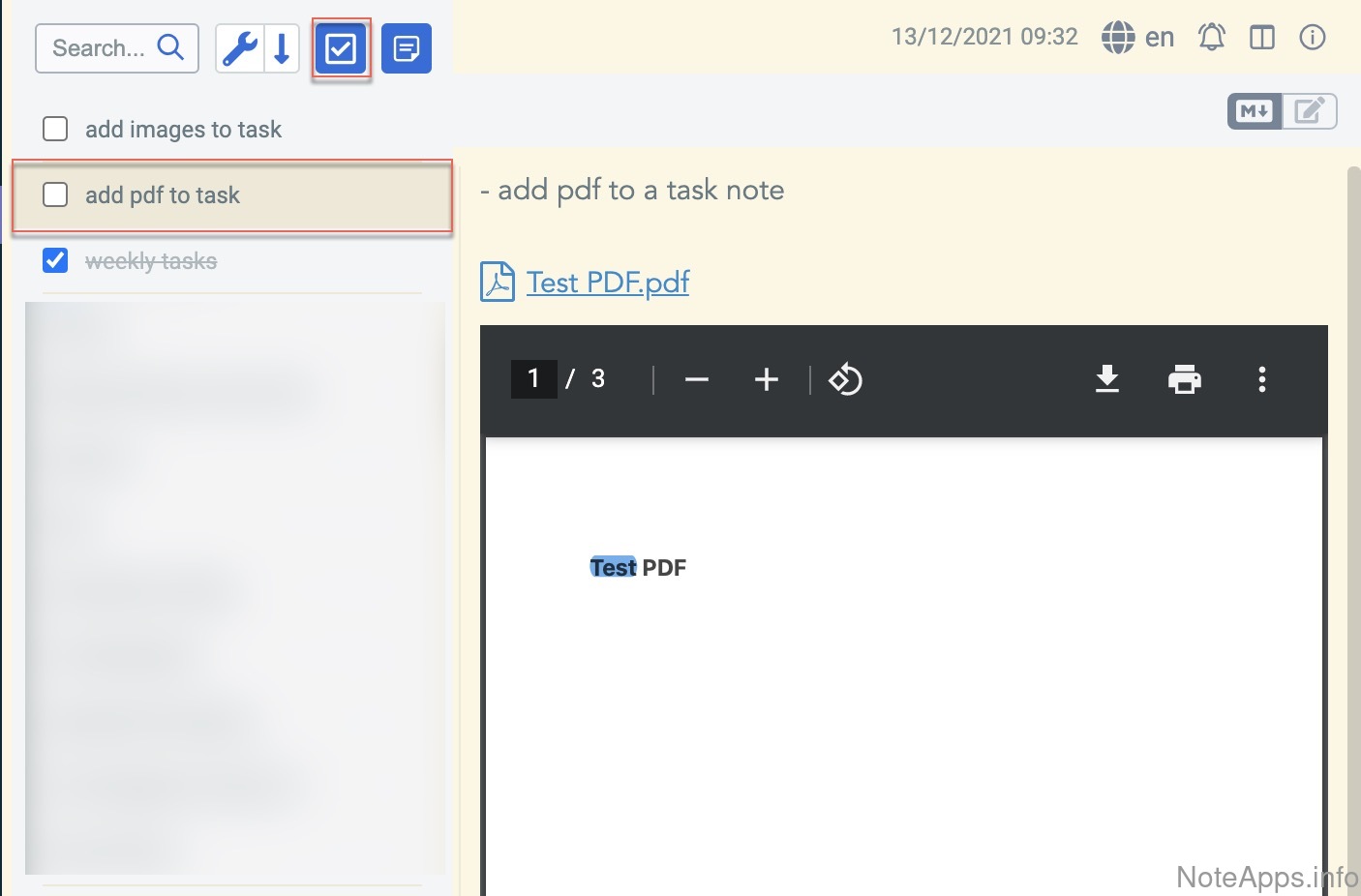Open the Test PDF.pdf link
This screenshot has width=1361, height=896.
point(607,283)
